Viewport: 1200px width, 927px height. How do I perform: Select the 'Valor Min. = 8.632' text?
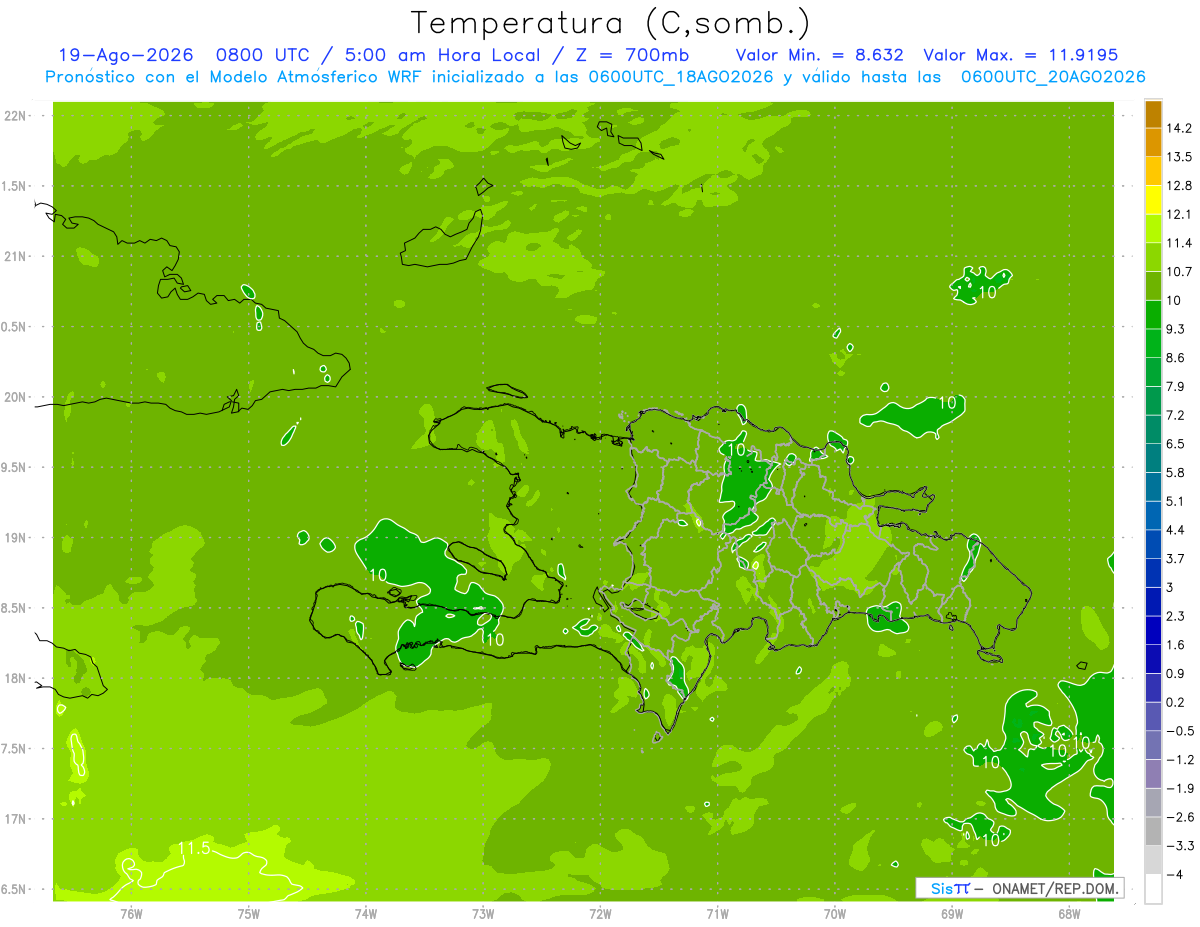[819, 55]
